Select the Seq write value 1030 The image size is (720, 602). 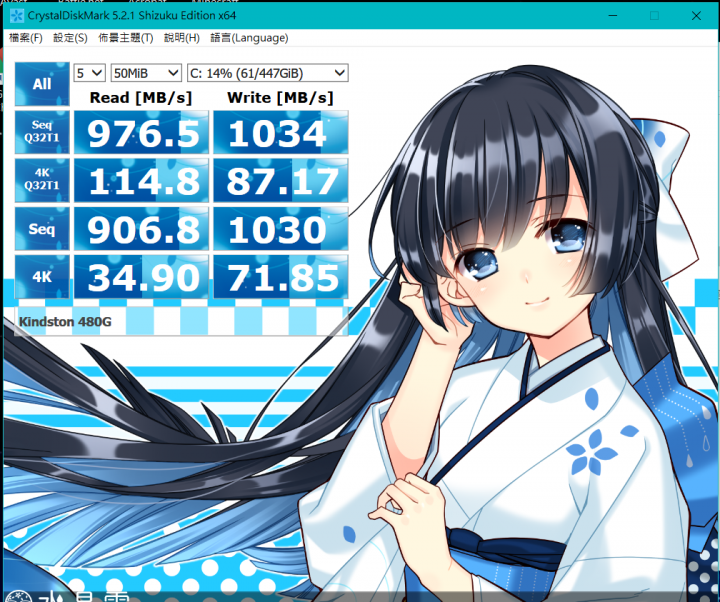[x=281, y=229]
